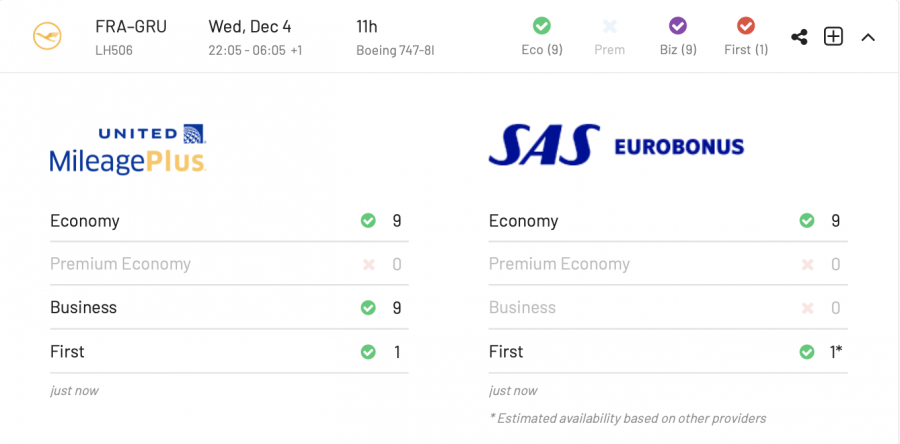Click the estimated availability footnote text
Image resolution: width=900 pixels, height=444 pixels.
click(x=627, y=418)
